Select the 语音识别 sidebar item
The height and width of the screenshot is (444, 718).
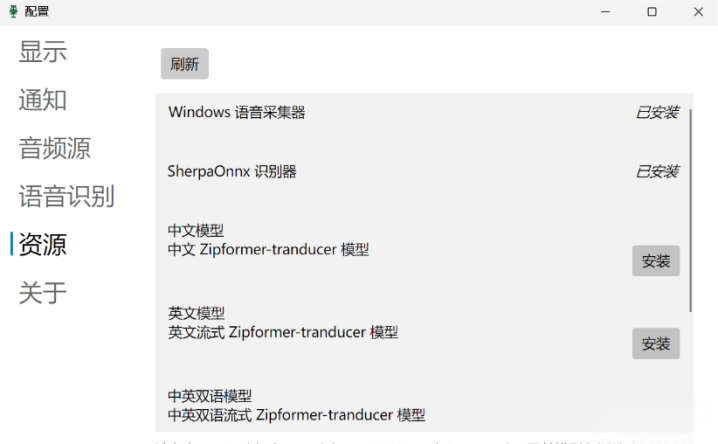point(67,196)
